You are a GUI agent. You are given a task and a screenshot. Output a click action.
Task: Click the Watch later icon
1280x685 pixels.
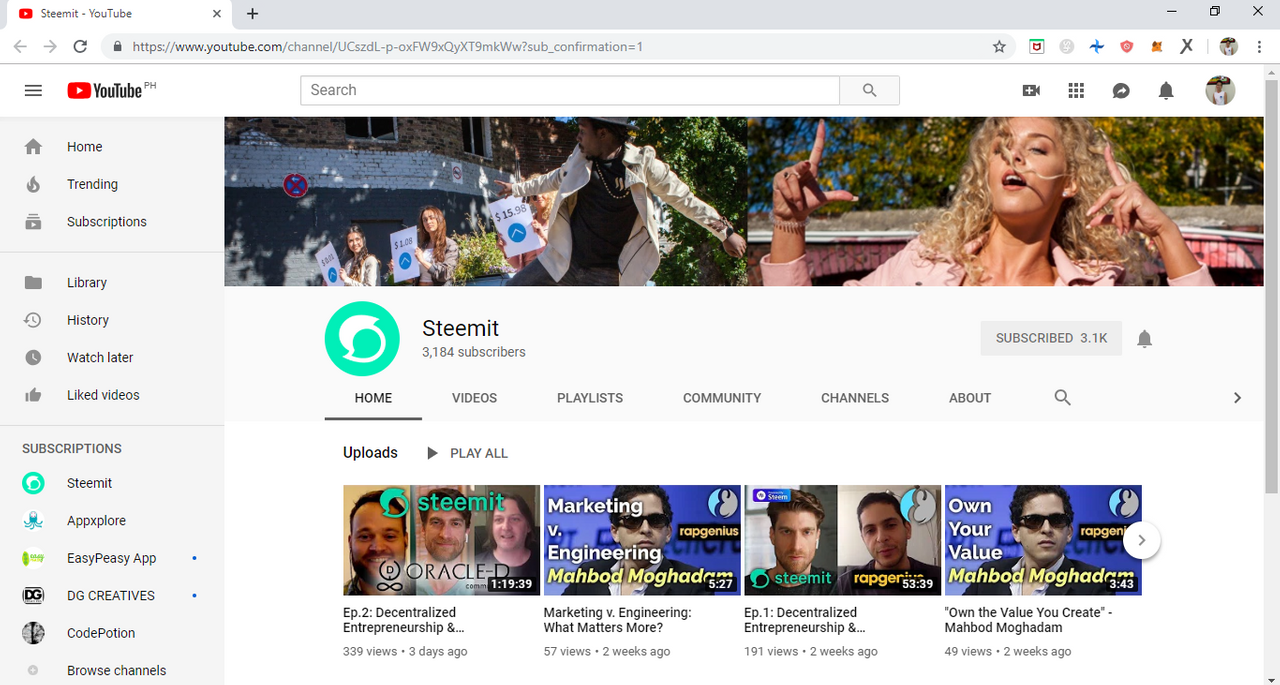click(x=33, y=357)
